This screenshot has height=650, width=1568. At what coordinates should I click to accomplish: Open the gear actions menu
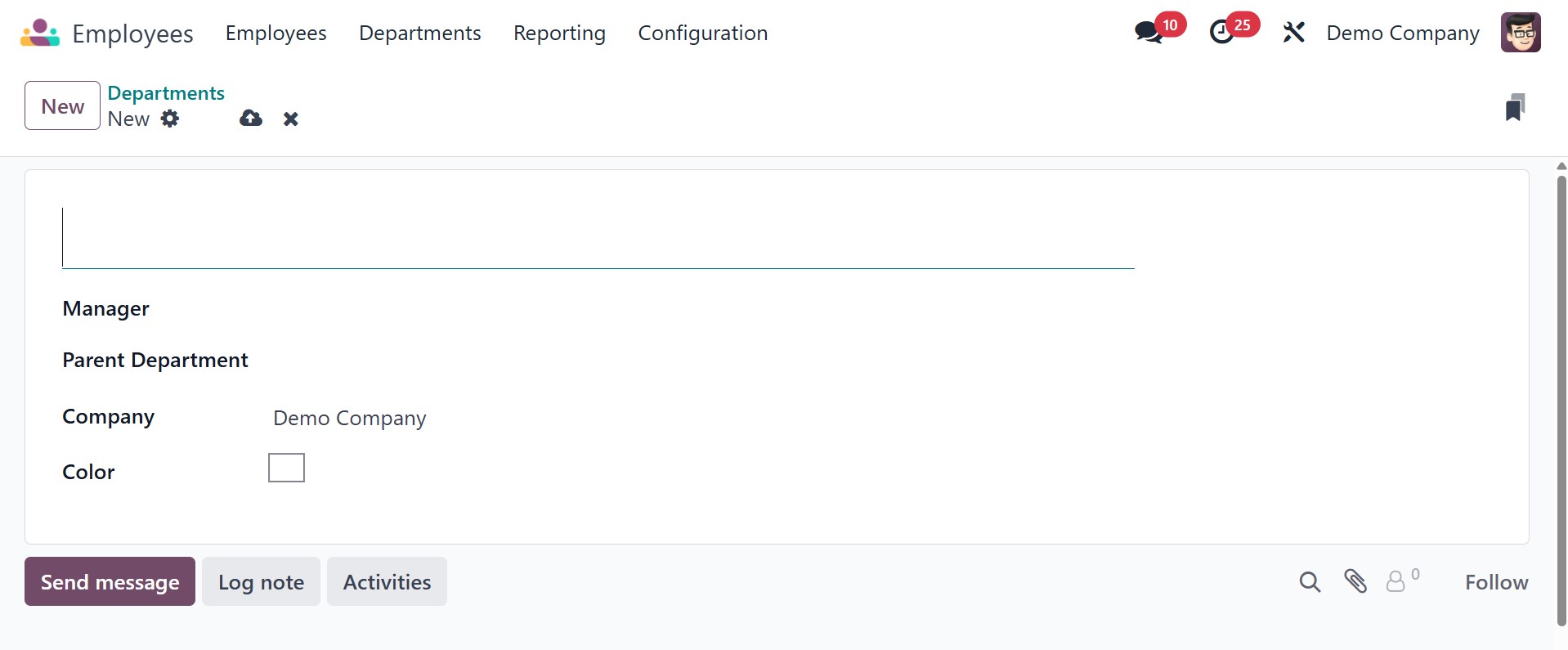[x=170, y=119]
